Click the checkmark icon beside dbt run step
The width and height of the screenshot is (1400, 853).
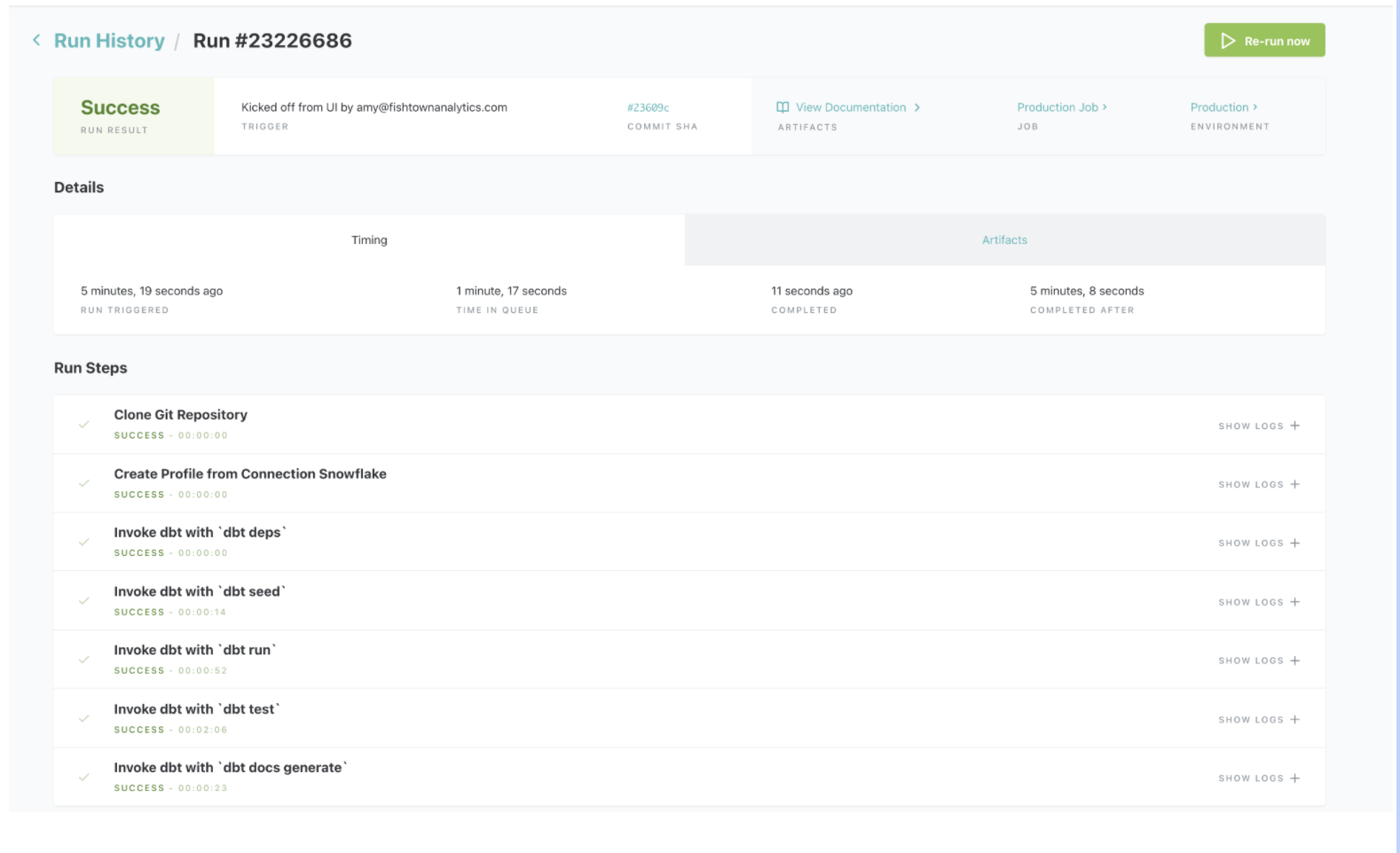(x=84, y=660)
